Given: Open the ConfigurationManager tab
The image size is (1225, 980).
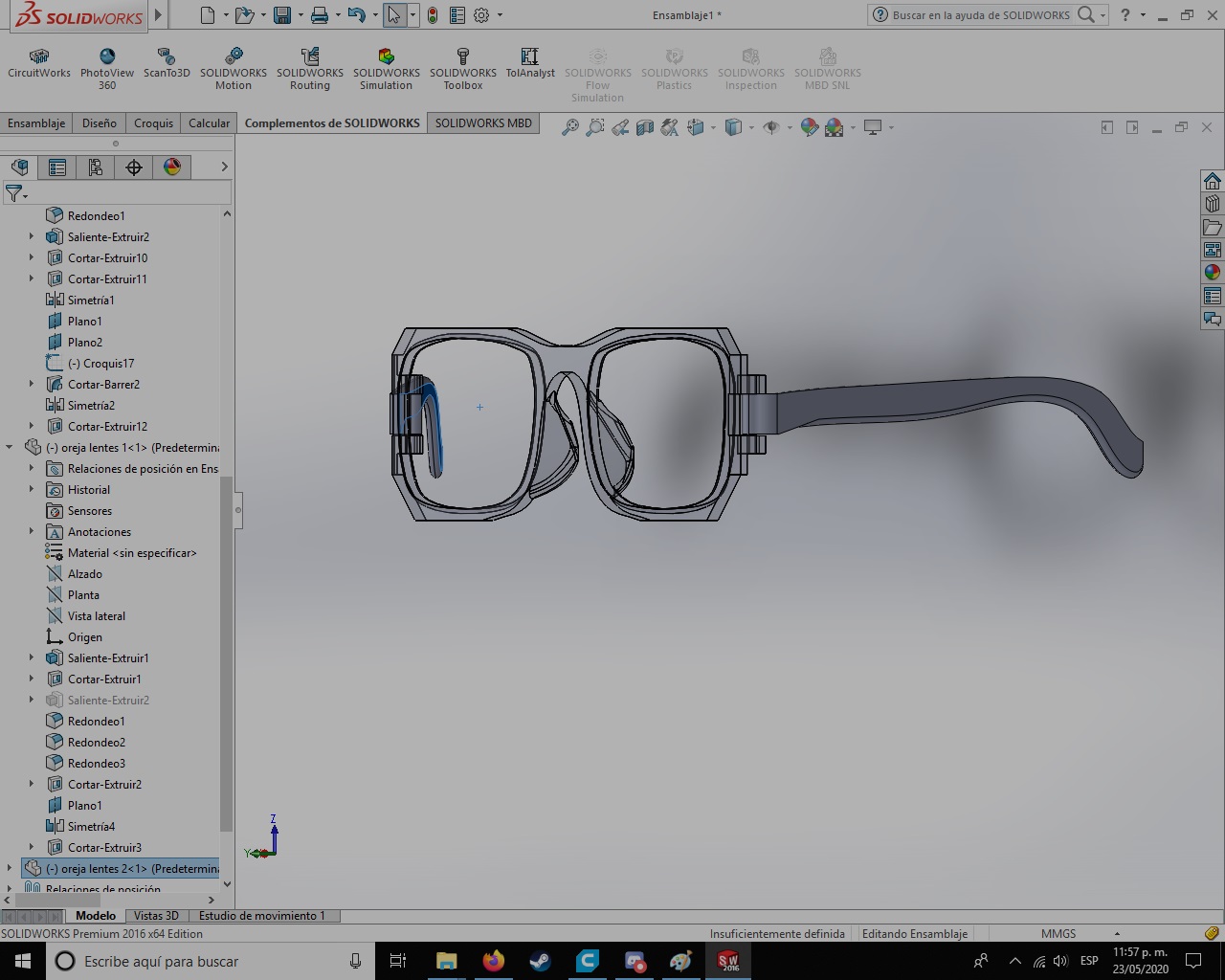Looking at the screenshot, I should (x=96, y=167).
